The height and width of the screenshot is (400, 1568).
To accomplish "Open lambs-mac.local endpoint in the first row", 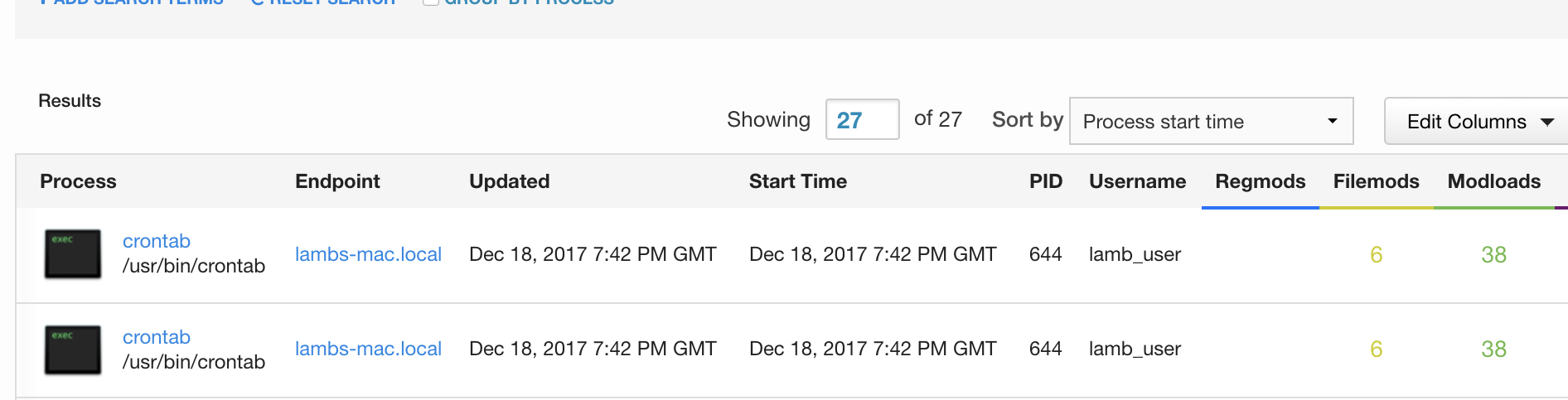I will 368,254.
